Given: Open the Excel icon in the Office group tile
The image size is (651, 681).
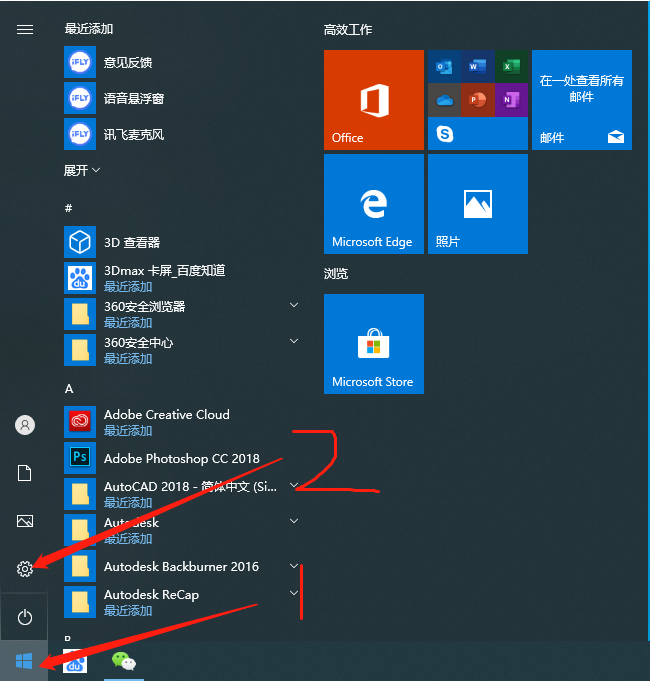Looking at the screenshot, I should [x=512, y=66].
